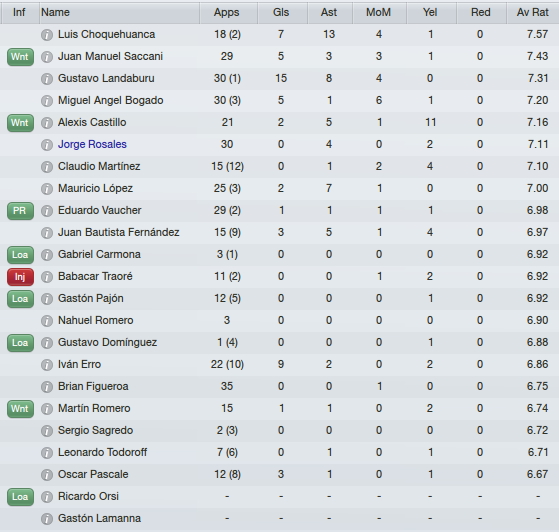The height and width of the screenshot is (532, 559).
Task: Click the Inj status badge for Babacar Traoré
Action: pos(20,277)
